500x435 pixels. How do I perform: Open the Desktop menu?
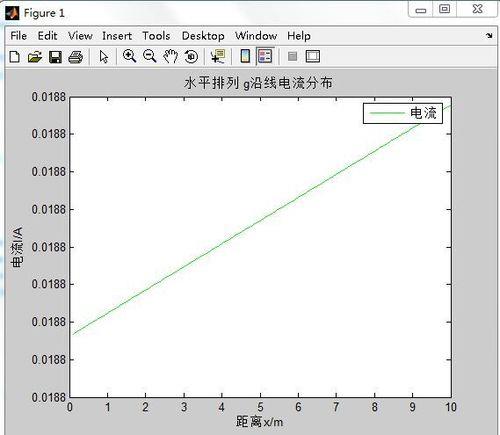tap(203, 36)
